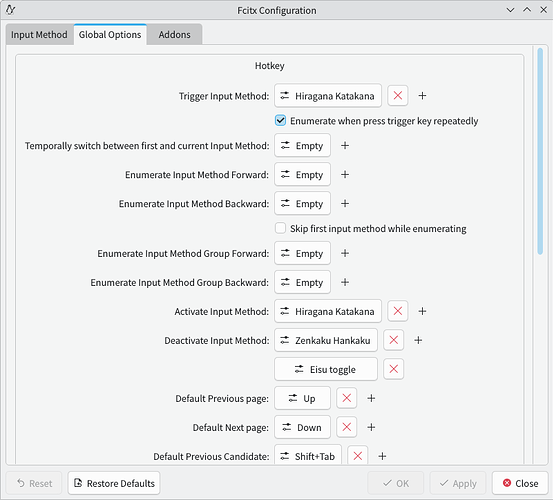Add a Default Previous page hotkey
553x500 pixels.
coord(371,398)
